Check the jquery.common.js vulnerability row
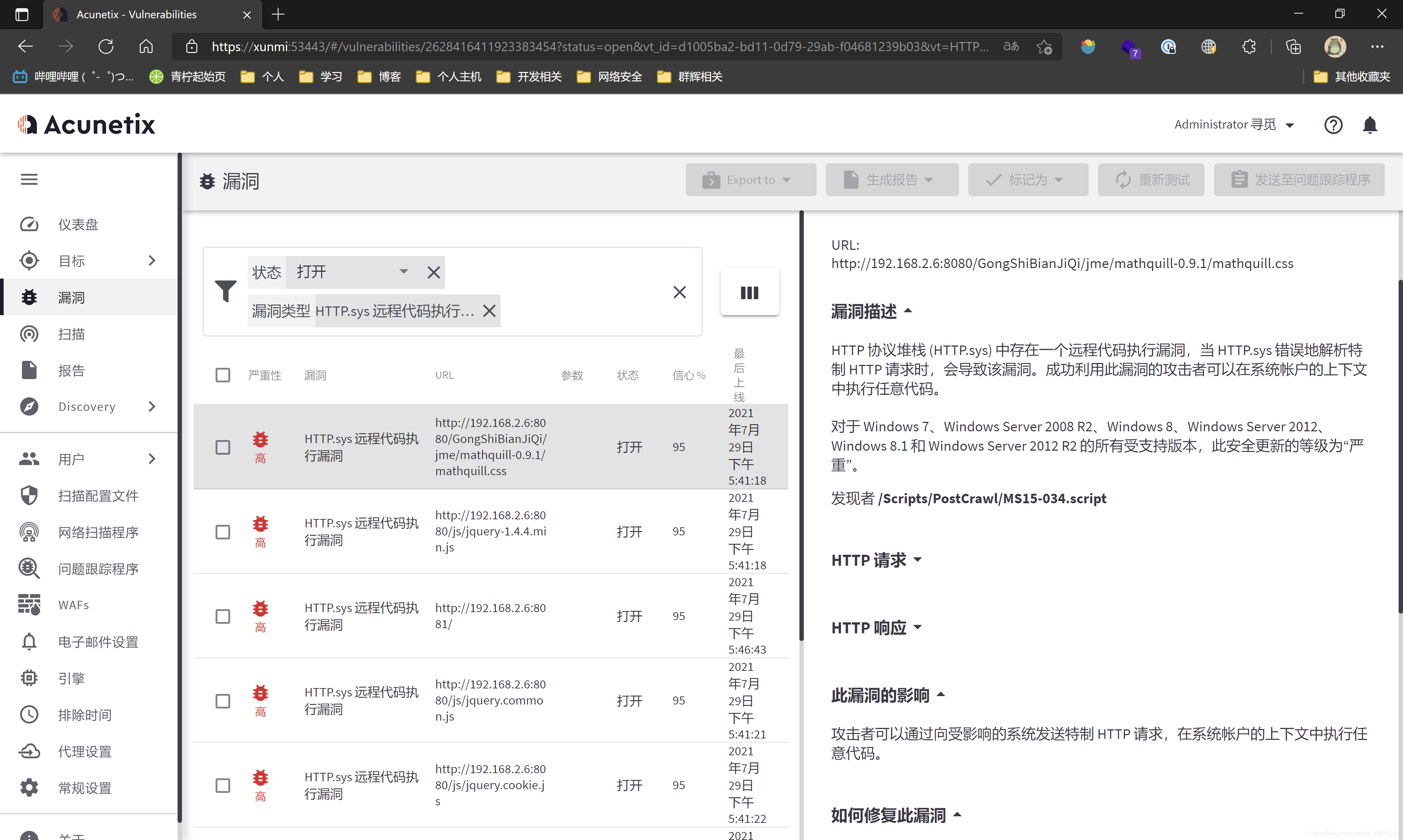This screenshot has height=840, width=1403. [223, 701]
